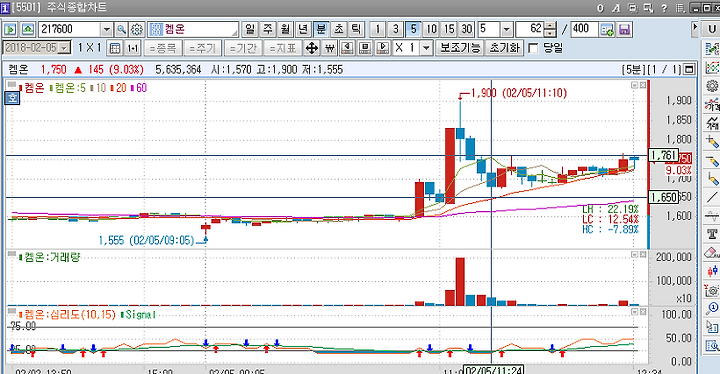Open the X 1 speed dropdown arrow

(x=427, y=48)
